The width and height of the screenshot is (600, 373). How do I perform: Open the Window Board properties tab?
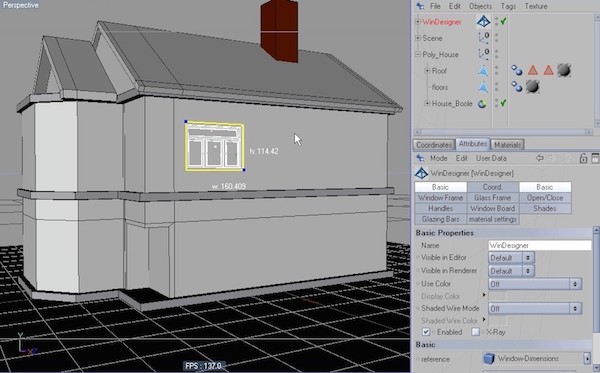pyautogui.click(x=492, y=208)
